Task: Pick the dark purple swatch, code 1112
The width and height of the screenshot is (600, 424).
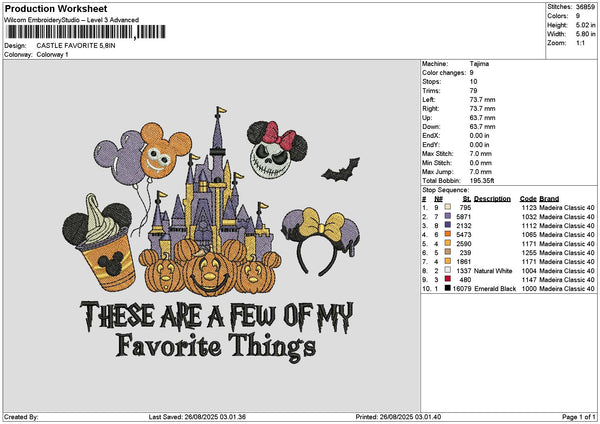Action: coord(448,225)
